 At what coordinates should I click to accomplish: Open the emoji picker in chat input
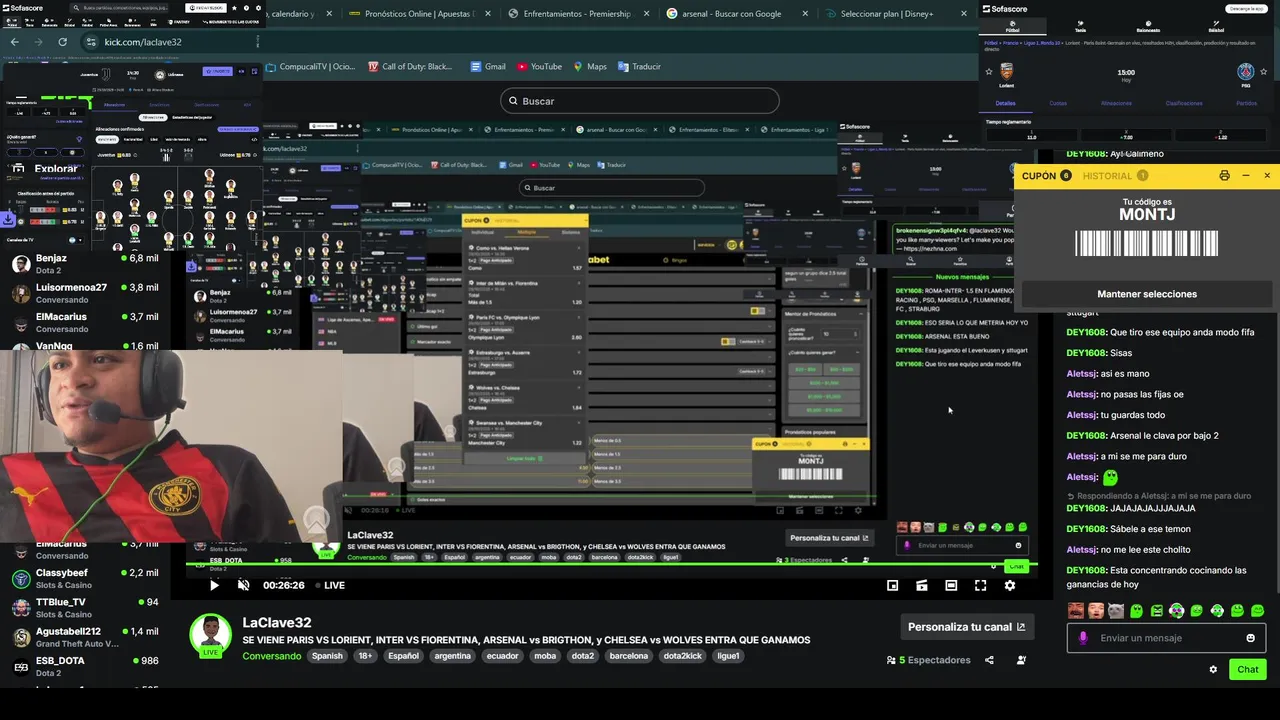(1250, 638)
